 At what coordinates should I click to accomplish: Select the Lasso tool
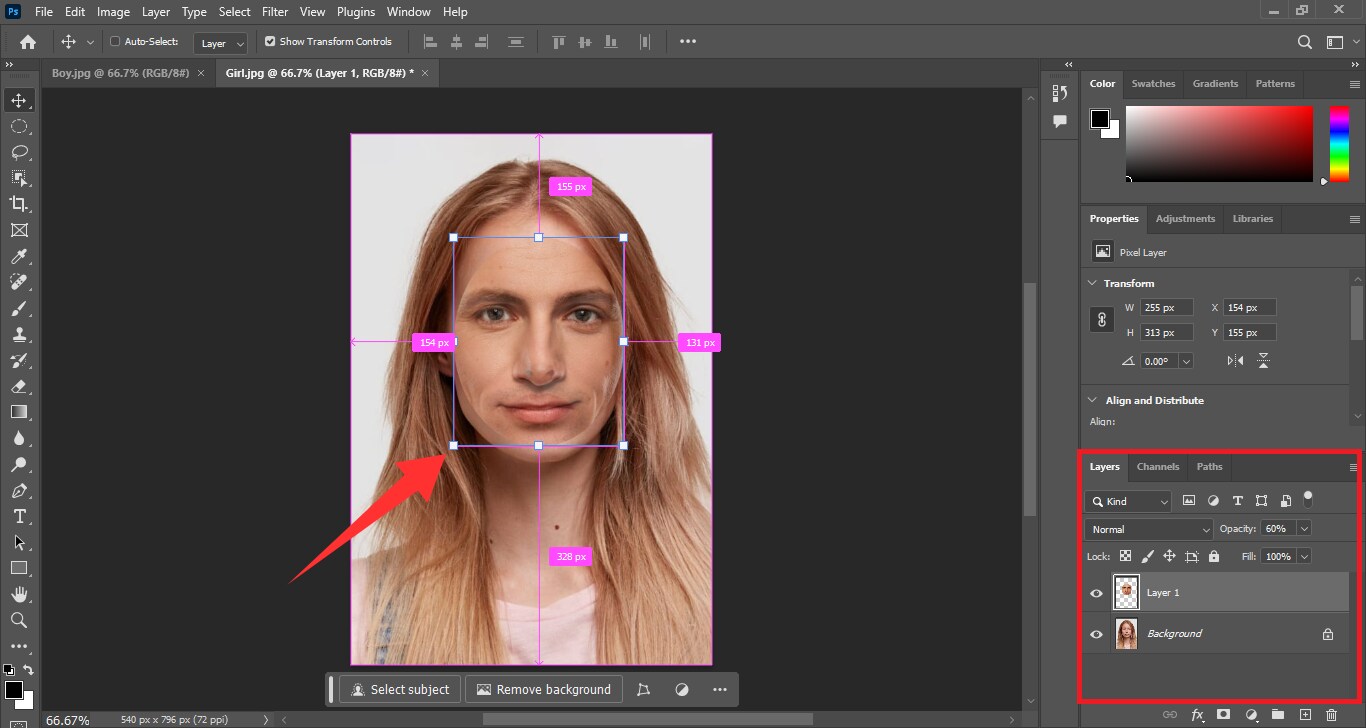[x=19, y=152]
